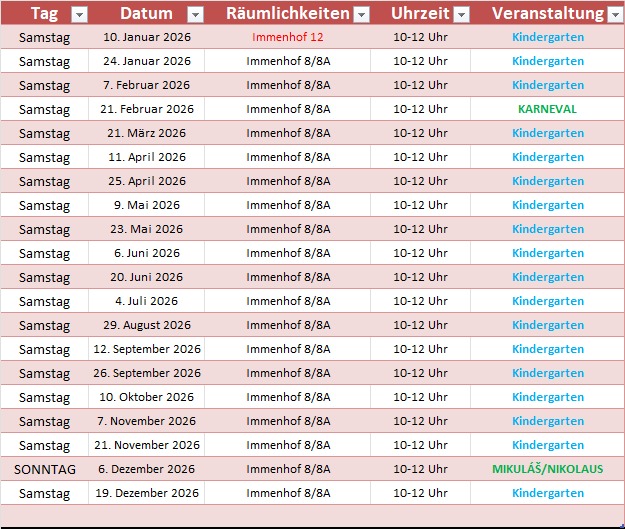Select the MIKULÁŠ/NIKOLAUS event cell
The height and width of the screenshot is (529, 625).
pos(547,469)
